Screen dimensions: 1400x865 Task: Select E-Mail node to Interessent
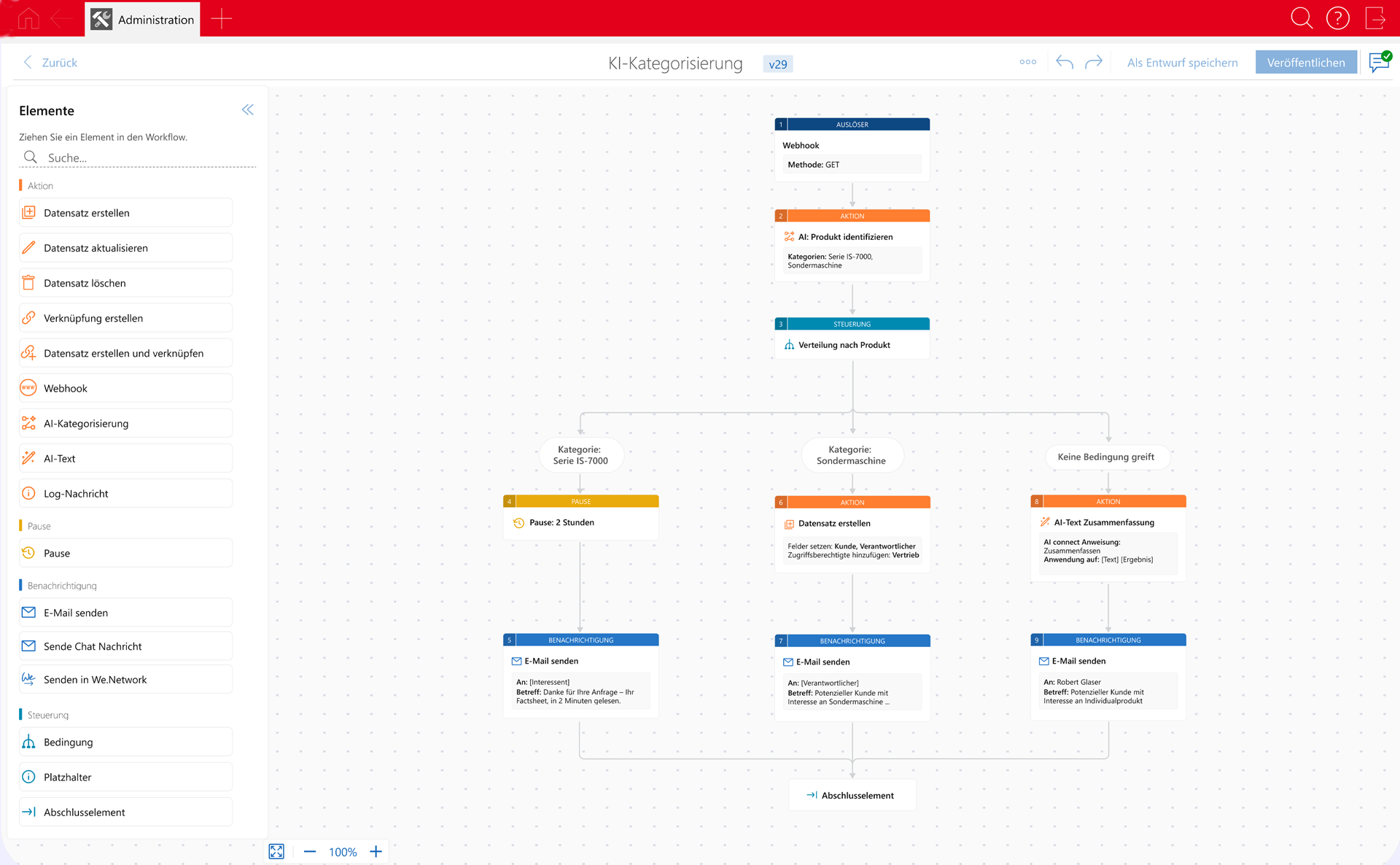tap(580, 676)
